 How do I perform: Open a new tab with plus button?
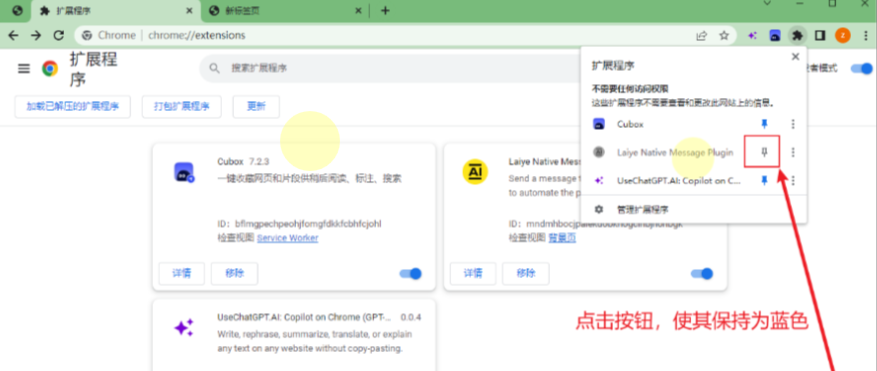(x=385, y=11)
